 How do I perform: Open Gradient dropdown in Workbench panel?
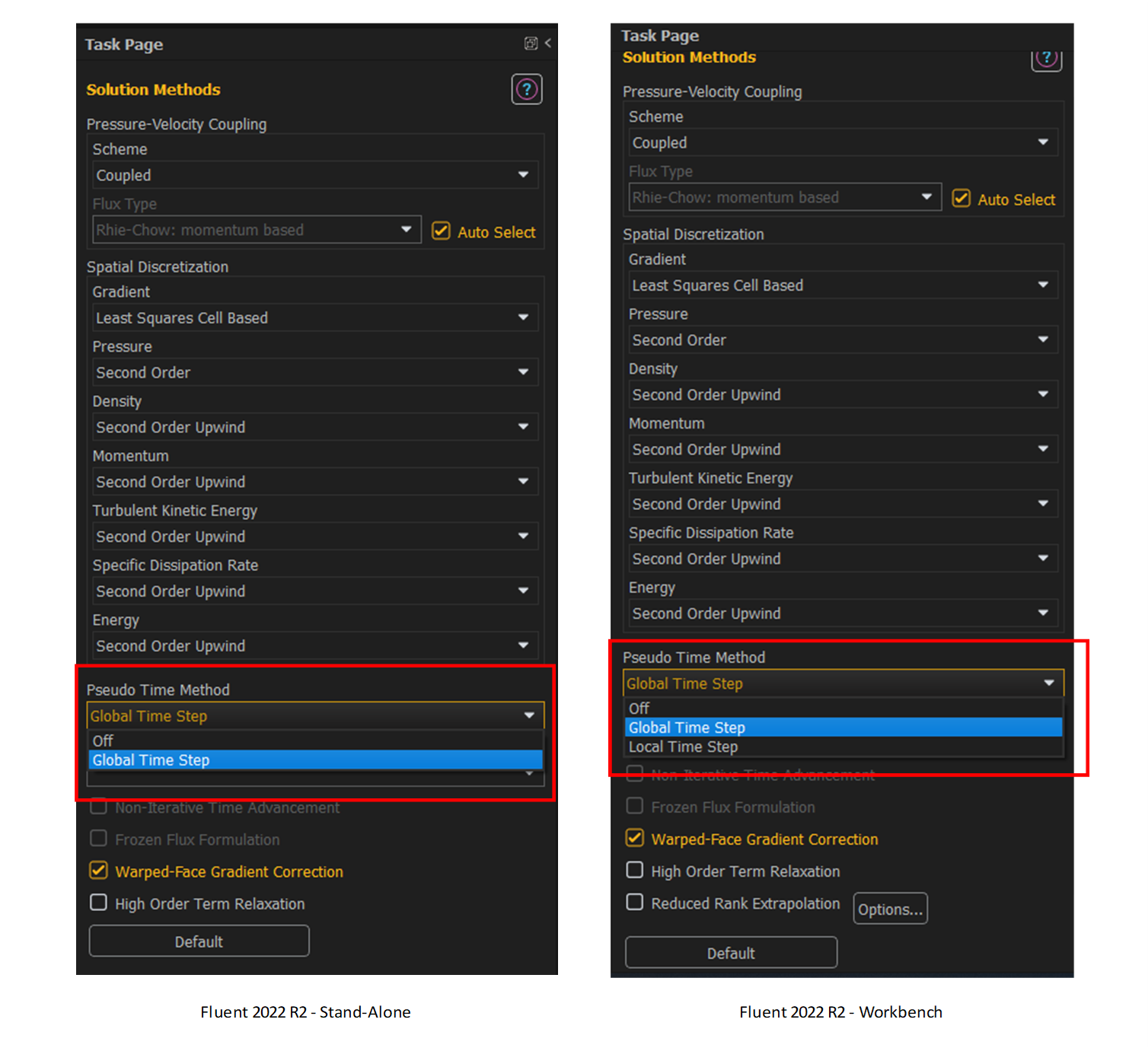click(843, 285)
